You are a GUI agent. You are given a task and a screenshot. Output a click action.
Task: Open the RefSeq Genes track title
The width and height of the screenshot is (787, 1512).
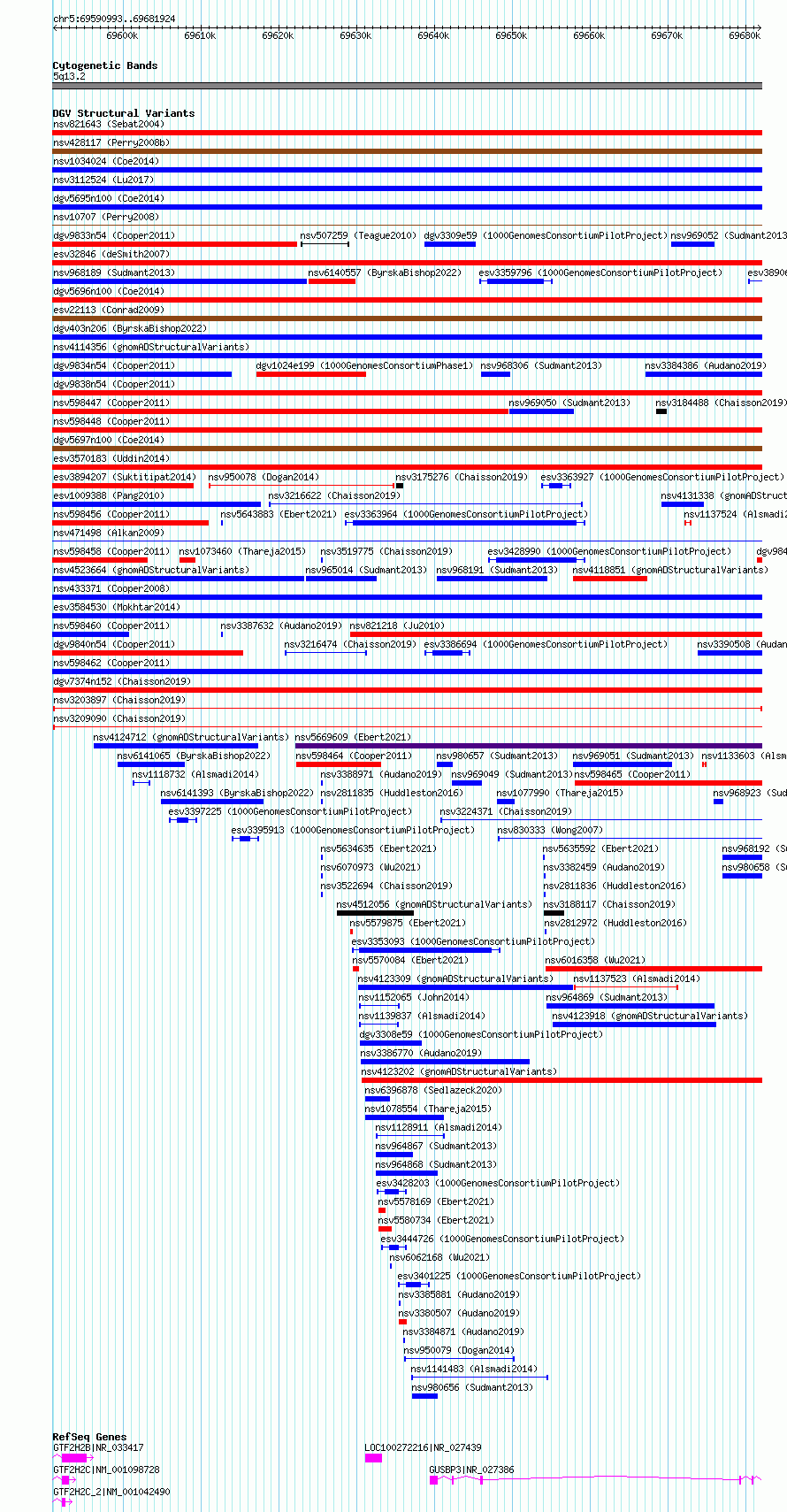(89, 1437)
